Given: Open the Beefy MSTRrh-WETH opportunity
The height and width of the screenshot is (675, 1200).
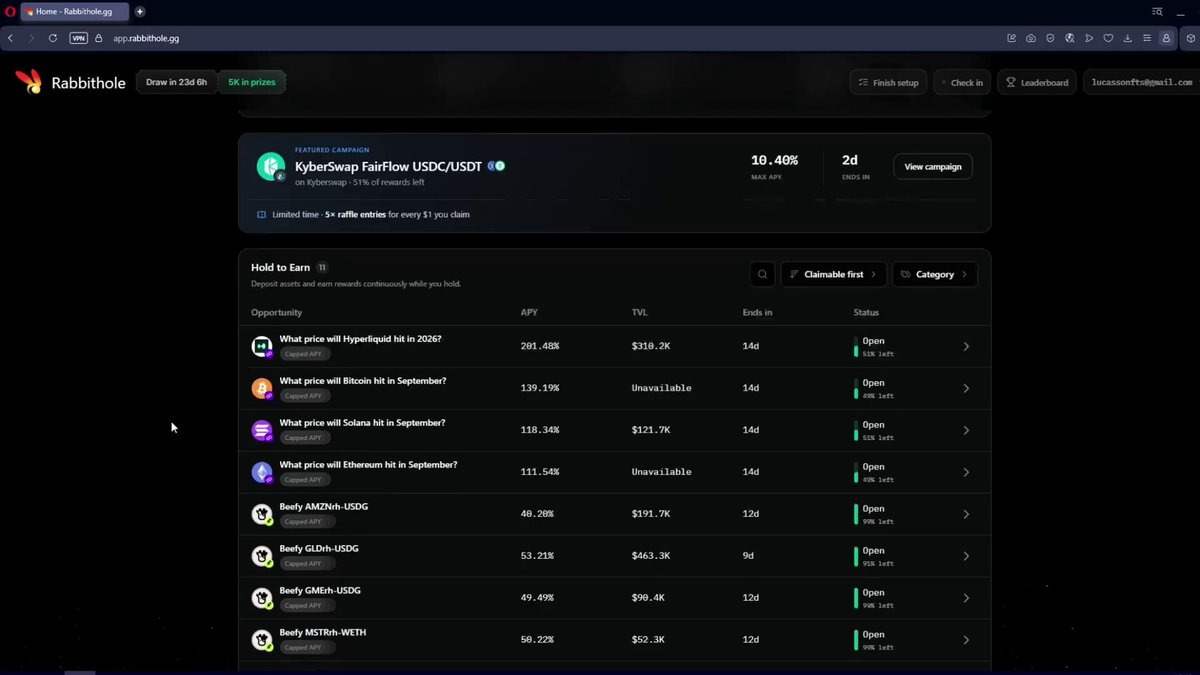Looking at the screenshot, I should pyautogui.click(x=614, y=640).
